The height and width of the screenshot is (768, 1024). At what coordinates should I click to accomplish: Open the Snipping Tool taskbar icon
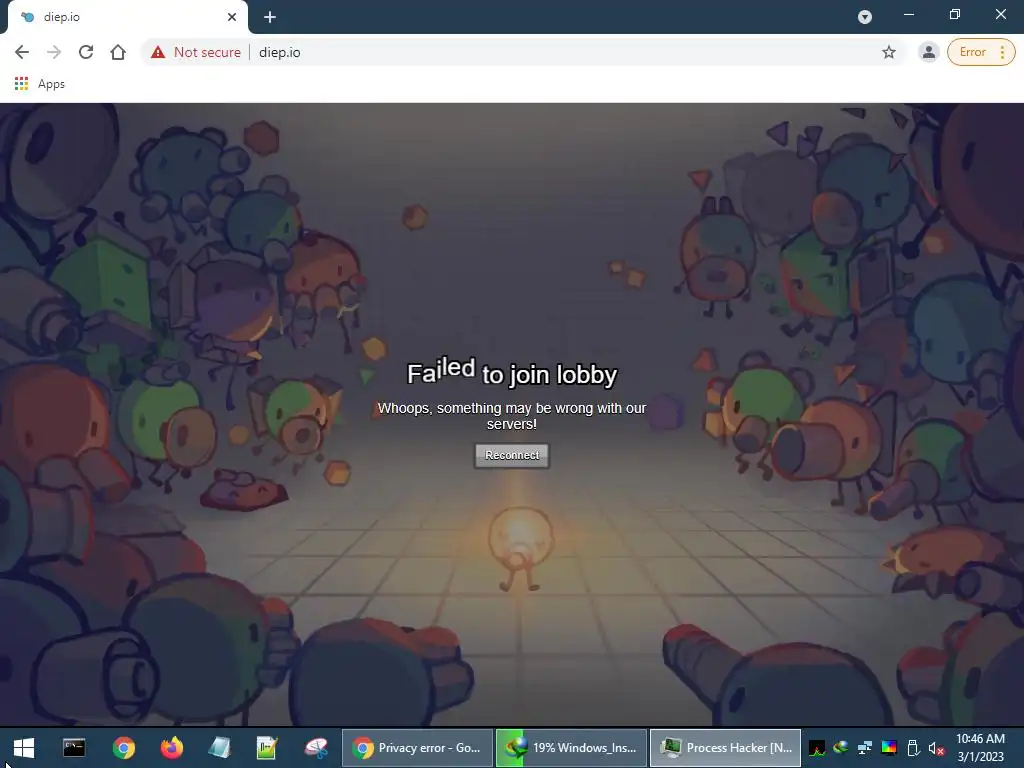316,748
